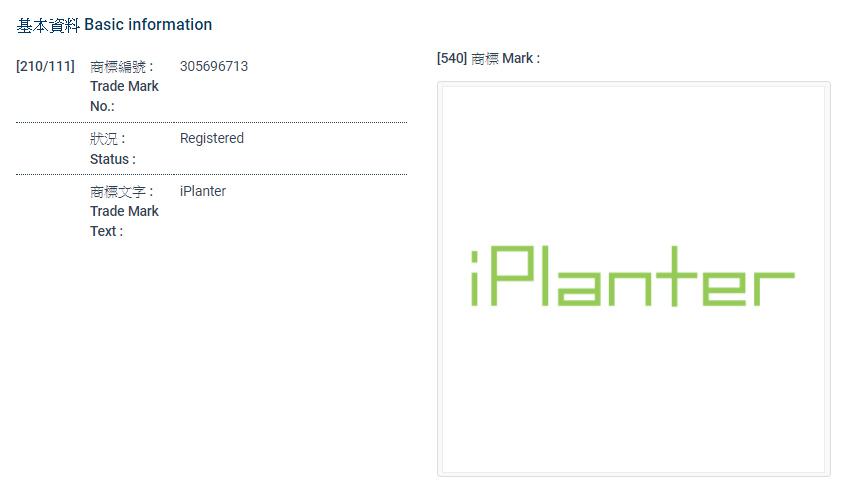
Task: Click the final "r" in the logo
Action: [776, 286]
